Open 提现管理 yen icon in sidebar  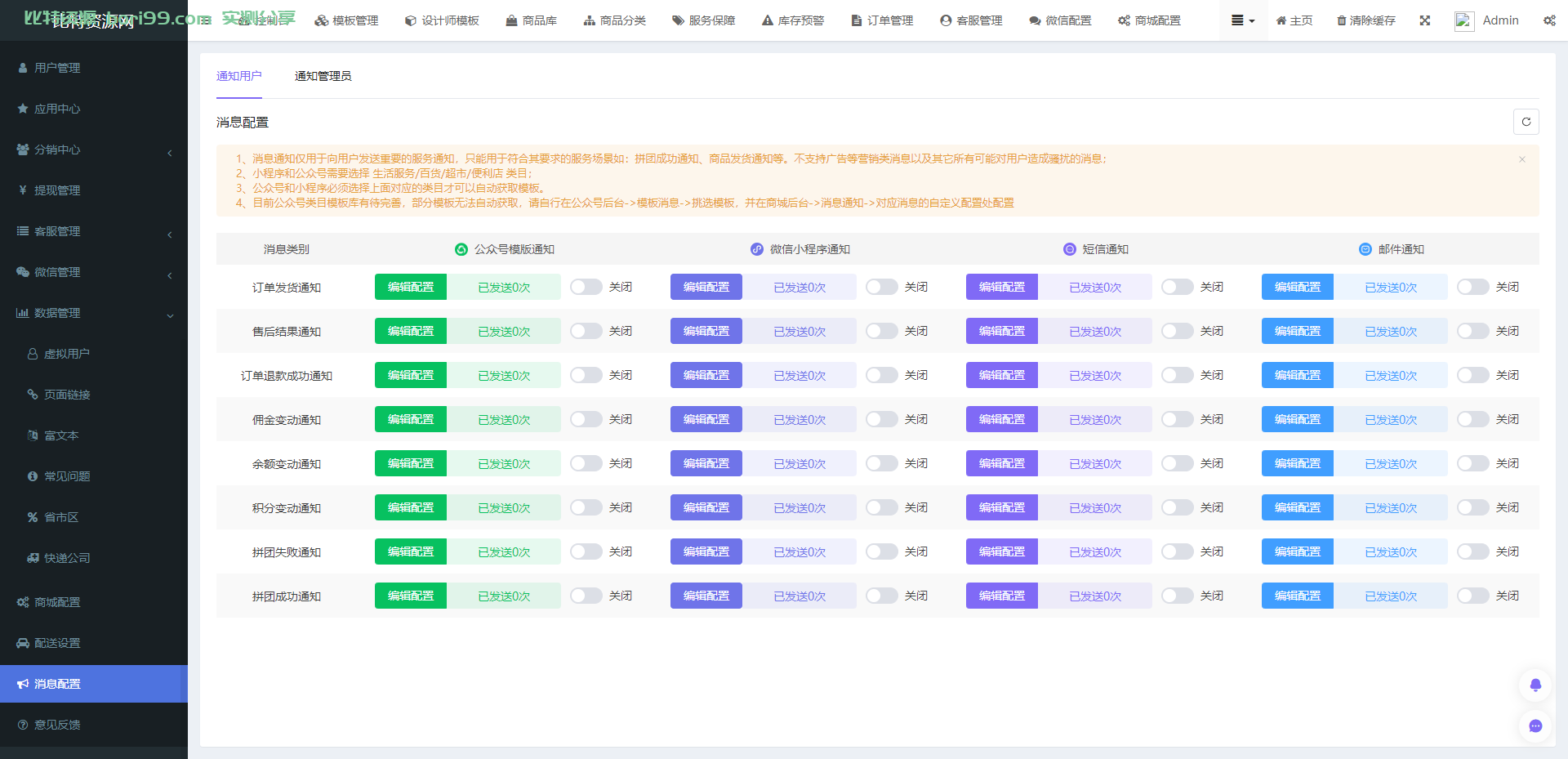tap(23, 190)
